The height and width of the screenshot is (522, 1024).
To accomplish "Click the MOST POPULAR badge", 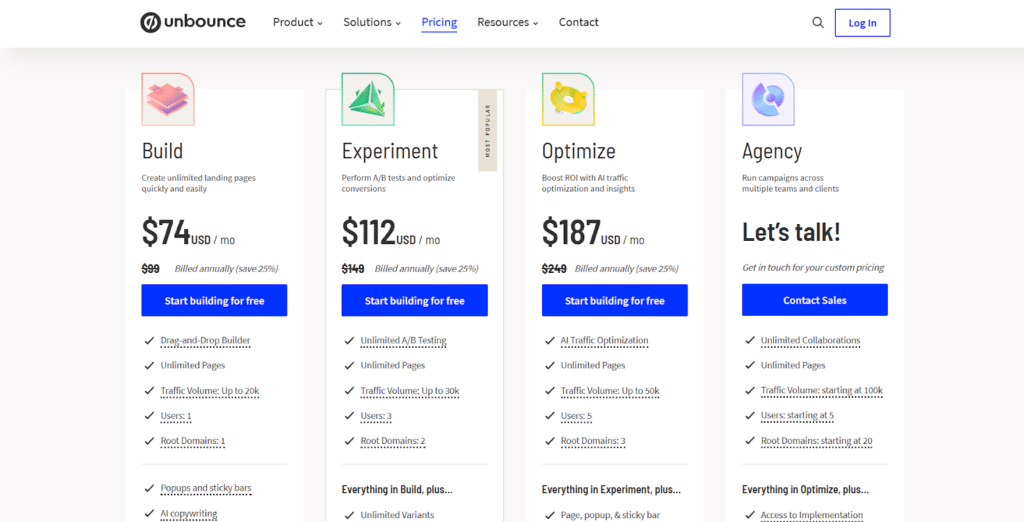I will 487,130.
